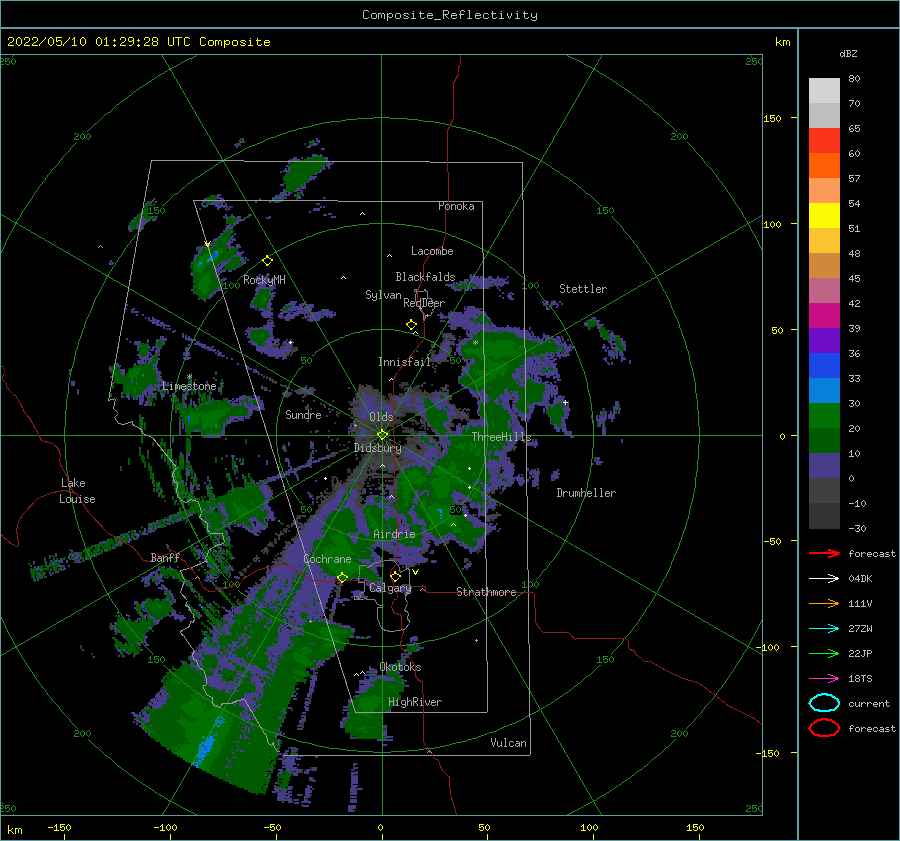Click the Airdrie label
900x841 pixels.
(x=394, y=534)
